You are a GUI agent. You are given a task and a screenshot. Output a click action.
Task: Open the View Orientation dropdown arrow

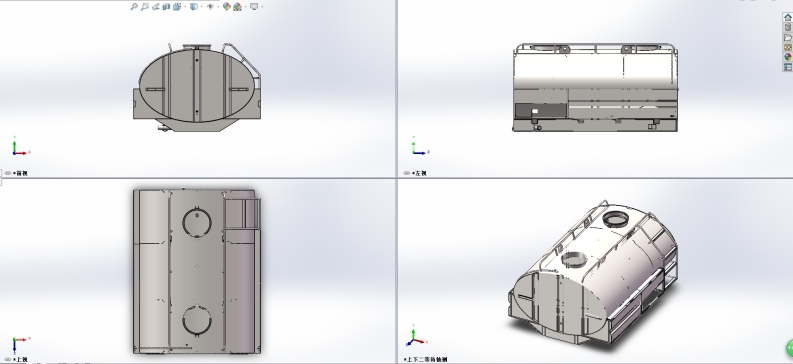point(185,7)
